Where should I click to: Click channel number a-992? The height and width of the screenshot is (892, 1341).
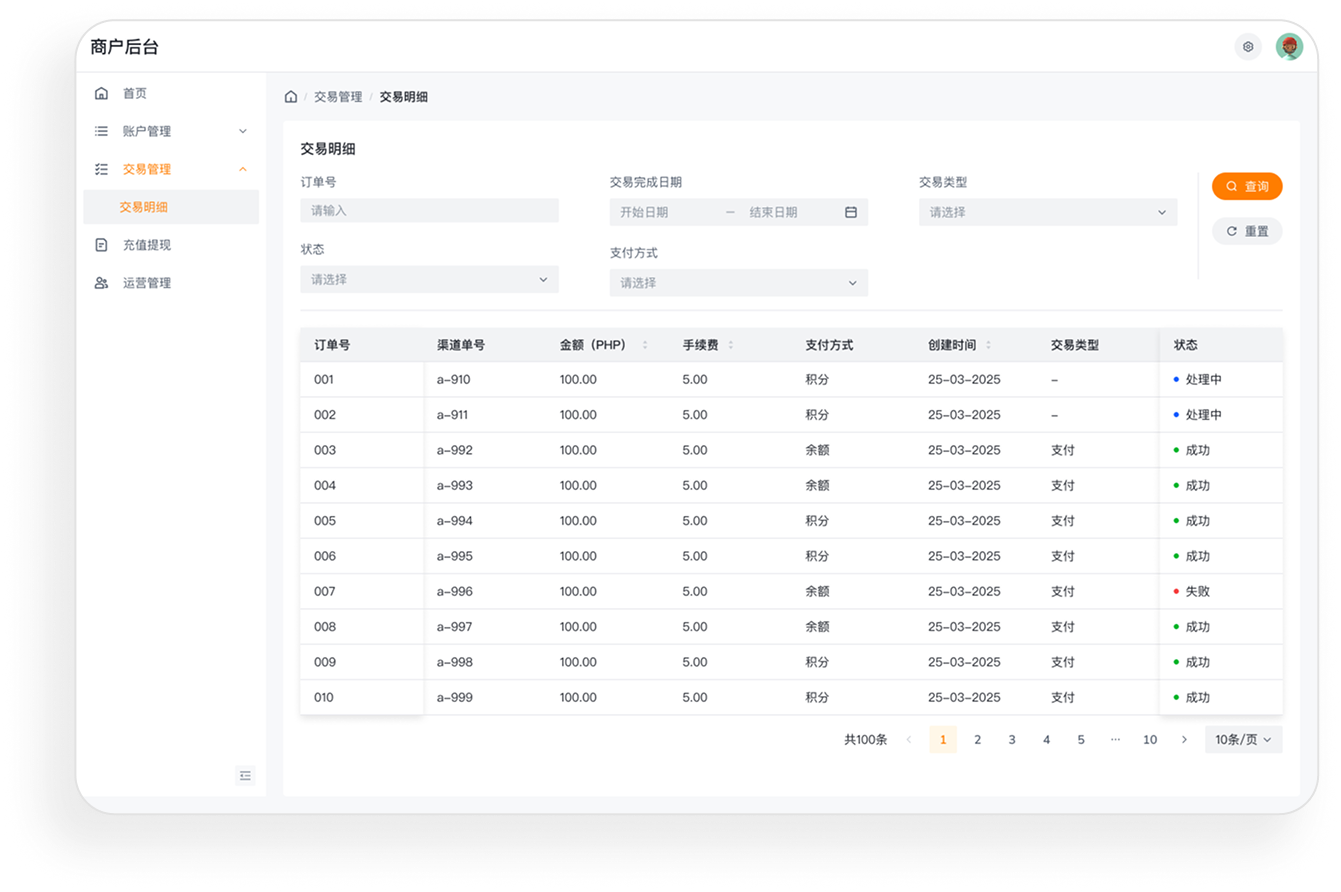click(455, 450)
